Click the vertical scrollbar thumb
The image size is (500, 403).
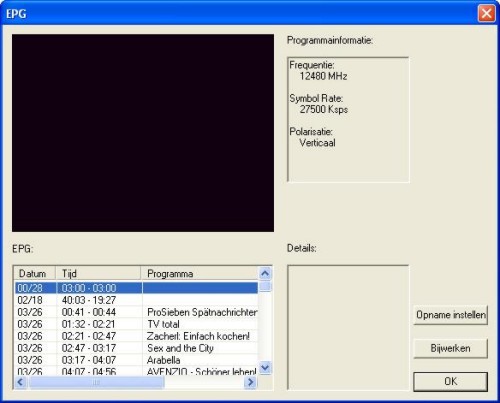(265, 286)
